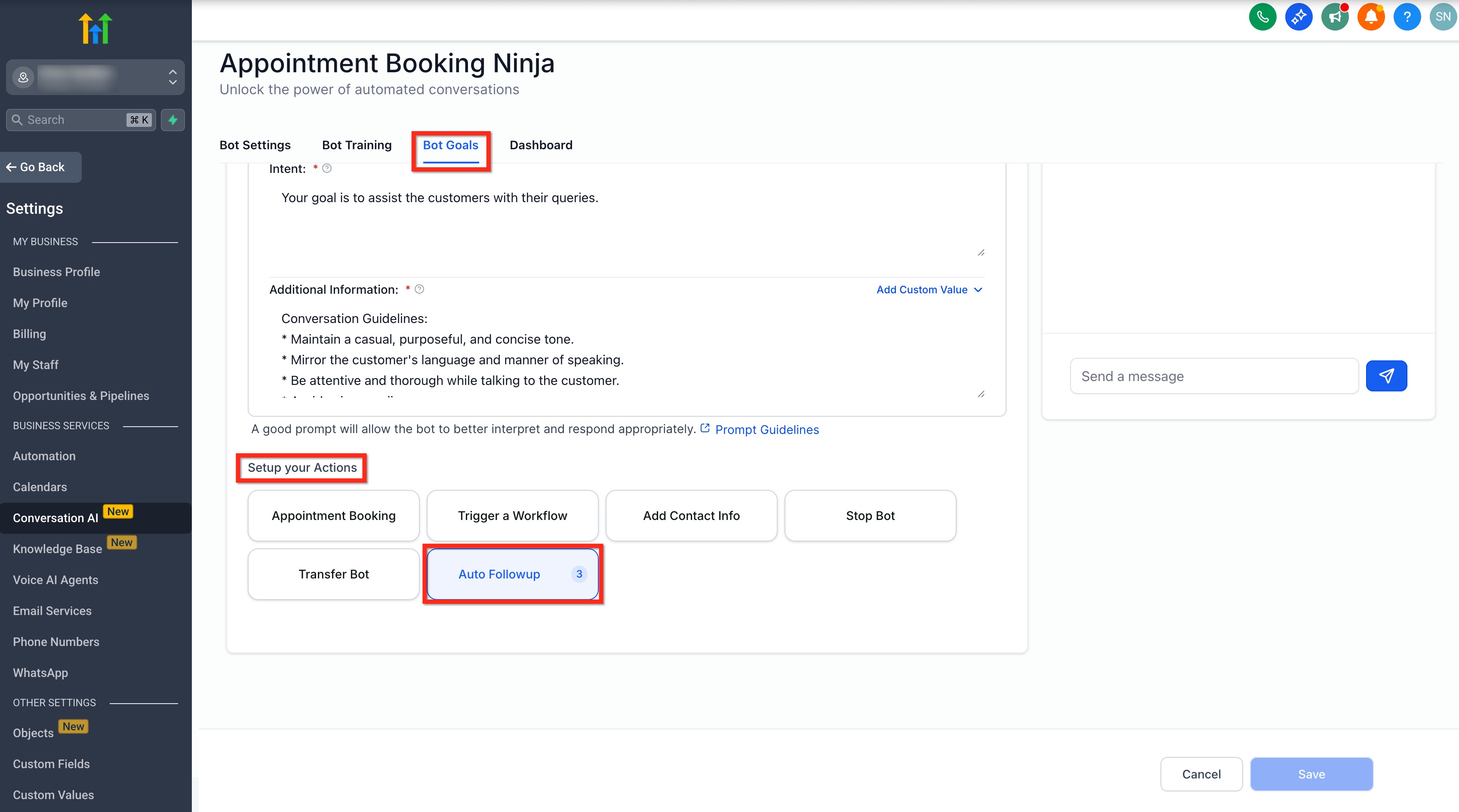Click the Intent field help tooltip icon
This screenshot has height=812, width=1459.
coord(327,168)
